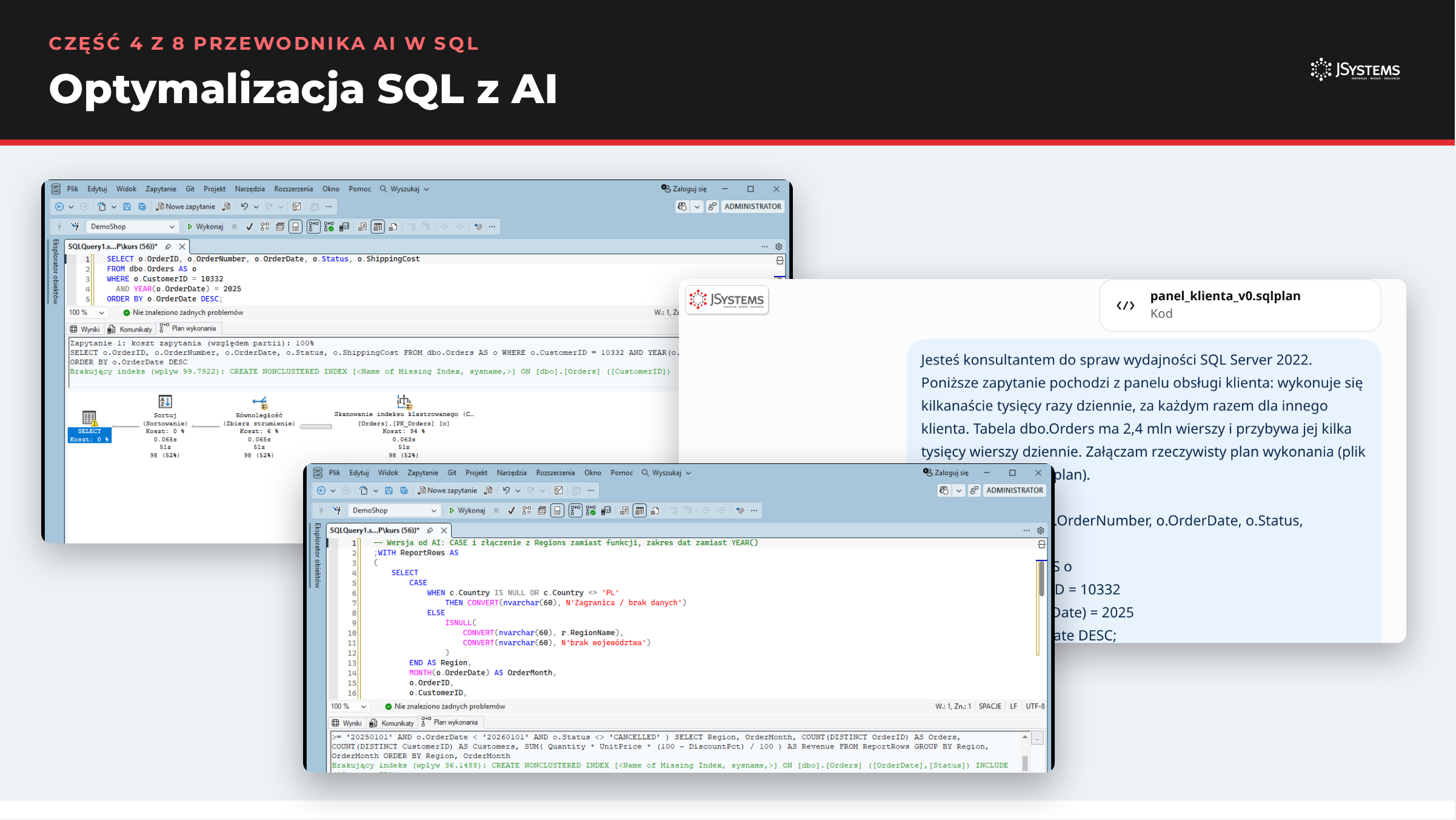Run query with Wykonaj in back window
This screenshot has width=1456, height=820.
(205, 227)
